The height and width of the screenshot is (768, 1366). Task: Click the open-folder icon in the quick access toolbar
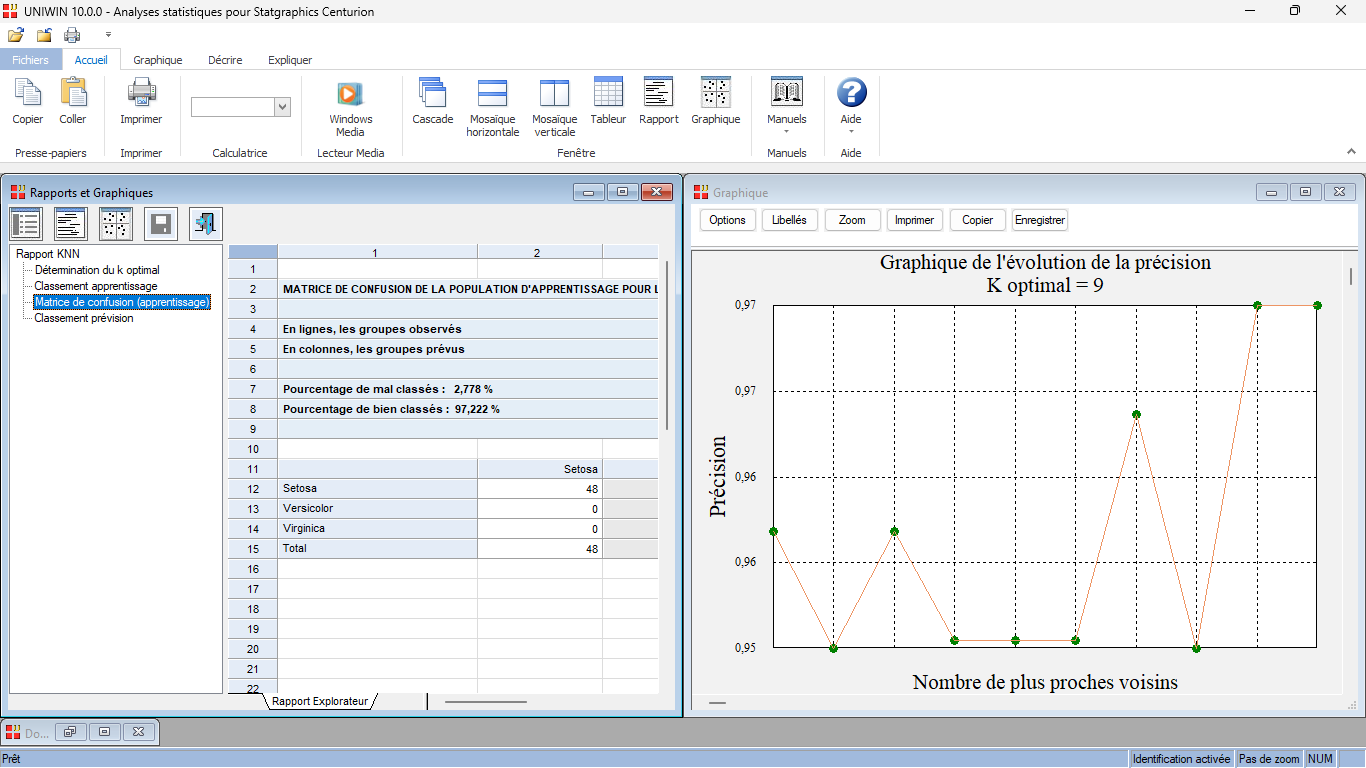pos(16,35)
